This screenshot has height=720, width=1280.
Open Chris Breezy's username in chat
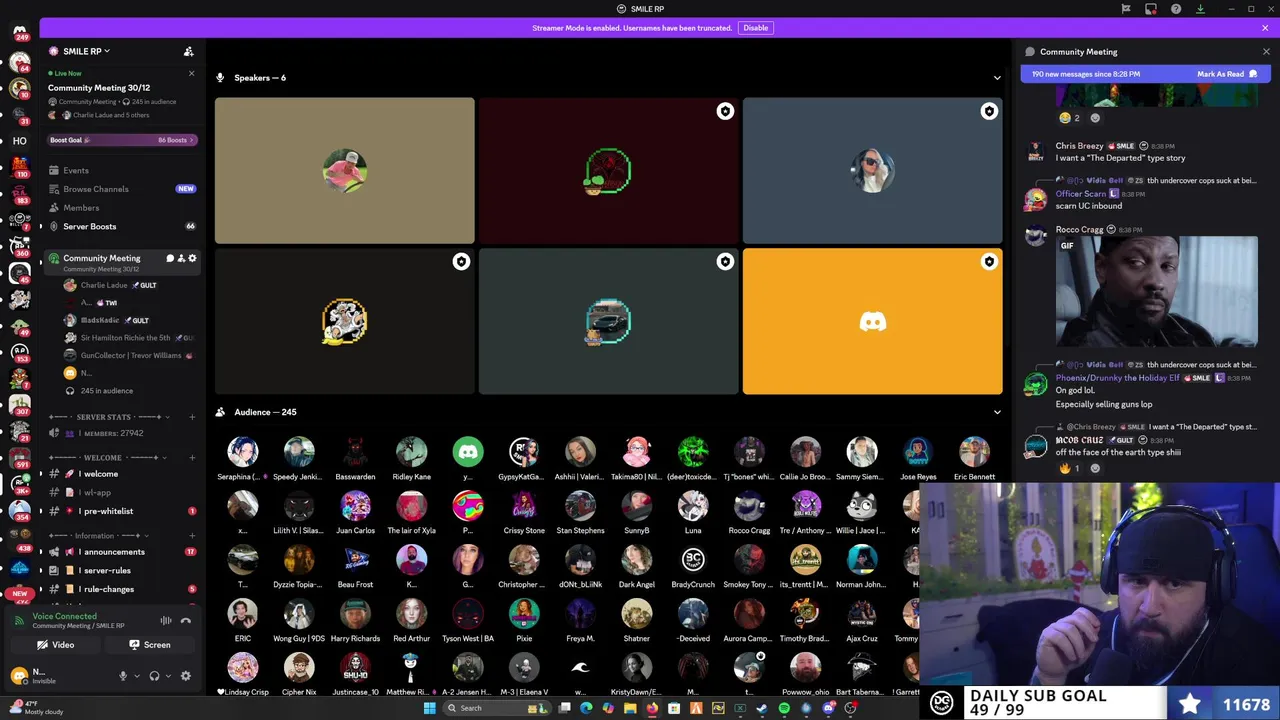coord(1079,146)
